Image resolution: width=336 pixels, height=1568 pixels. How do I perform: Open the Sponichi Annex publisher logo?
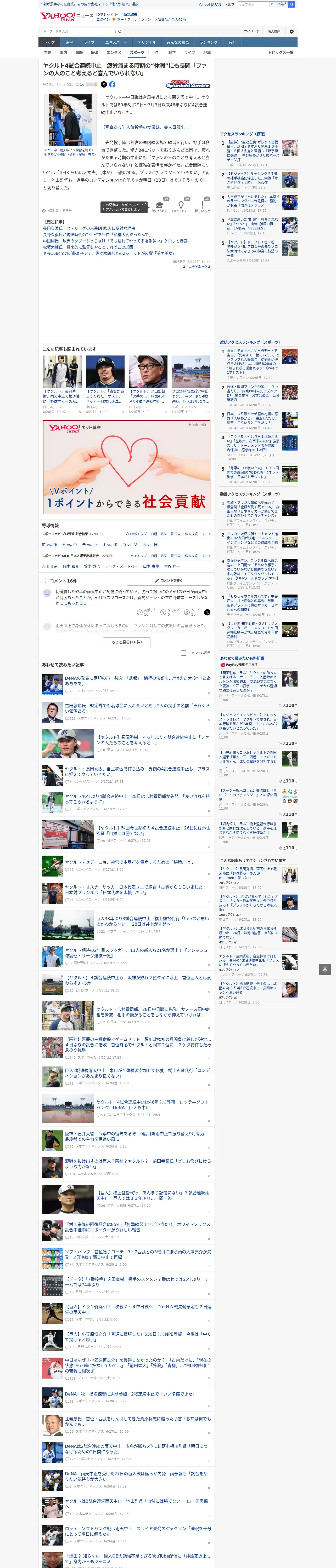click(x=188, y=85)
